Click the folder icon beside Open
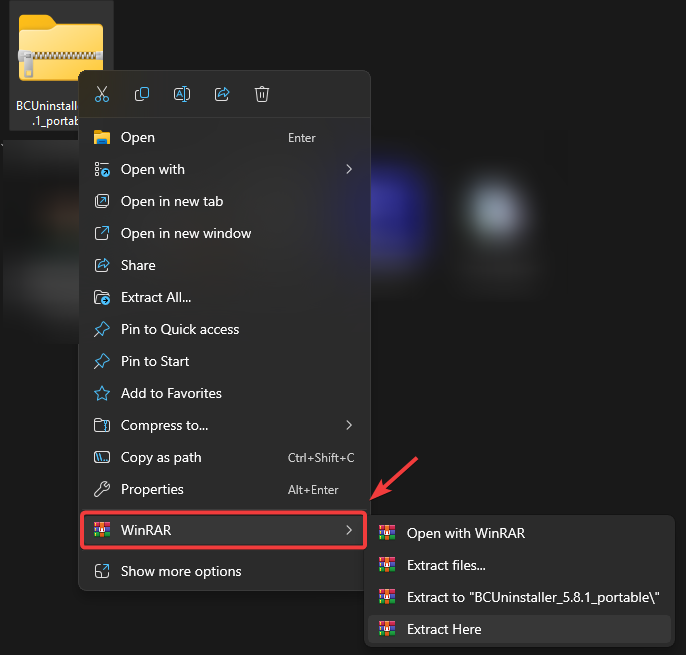Screen dimensions: 686x655 tap(102, 137)
